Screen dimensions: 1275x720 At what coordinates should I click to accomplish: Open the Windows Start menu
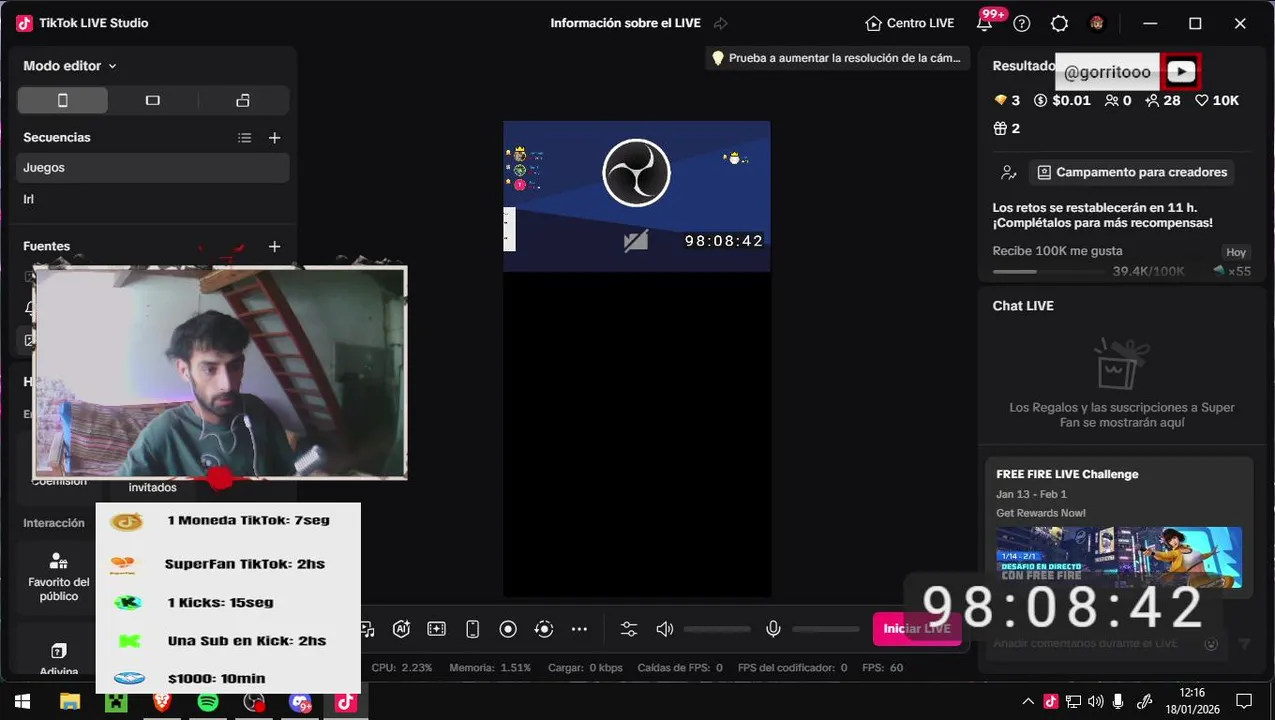click(x=22, y=702)
